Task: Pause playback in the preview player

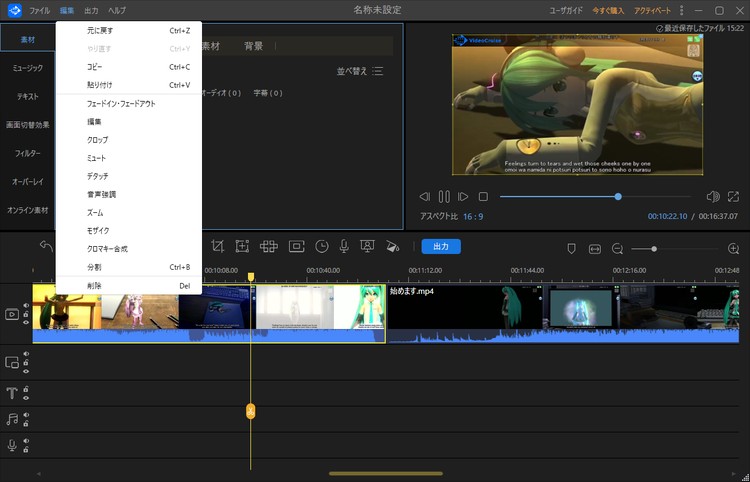Action: click(444, 197)
